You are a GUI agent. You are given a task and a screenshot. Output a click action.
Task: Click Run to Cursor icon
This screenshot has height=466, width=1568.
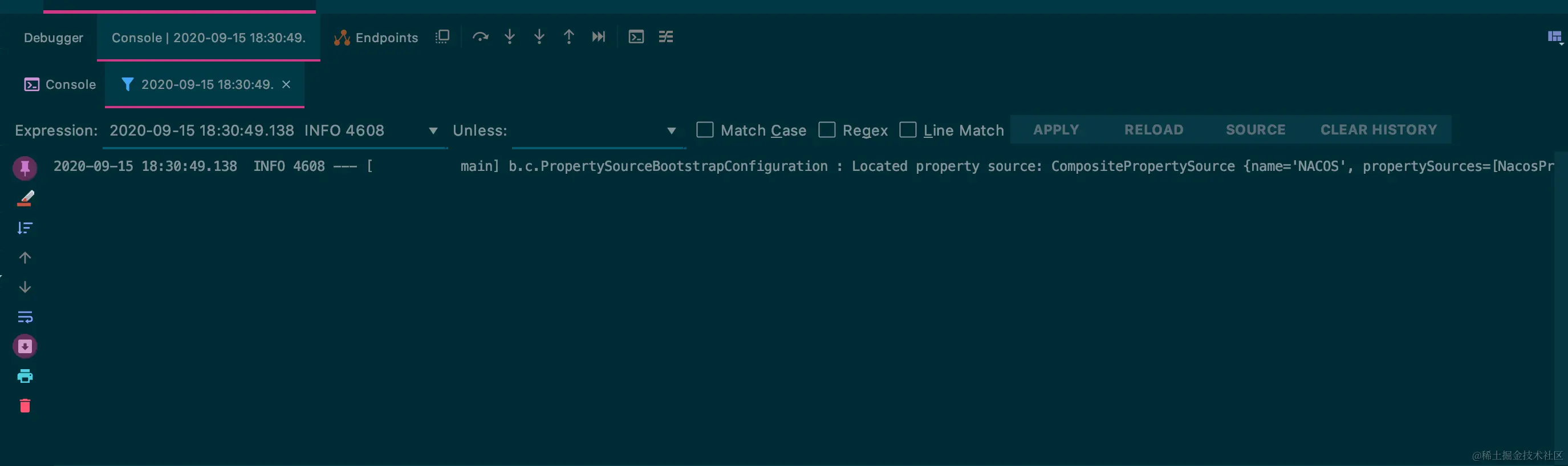598,37
